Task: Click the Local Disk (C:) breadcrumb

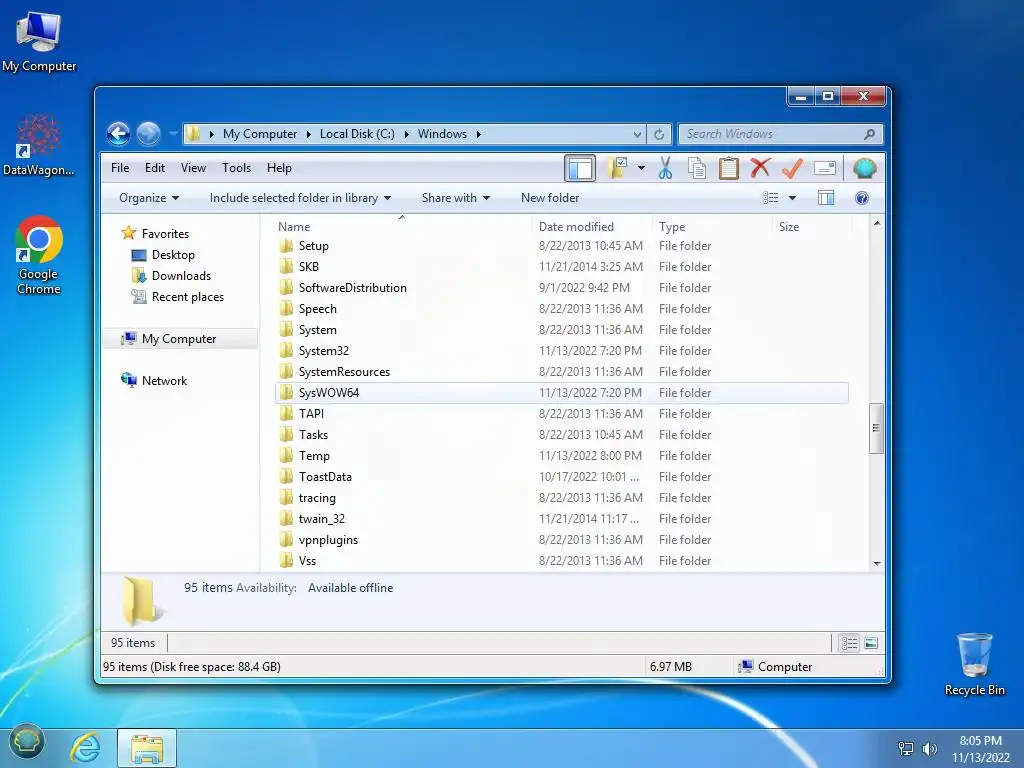Action: pos(357,134)
